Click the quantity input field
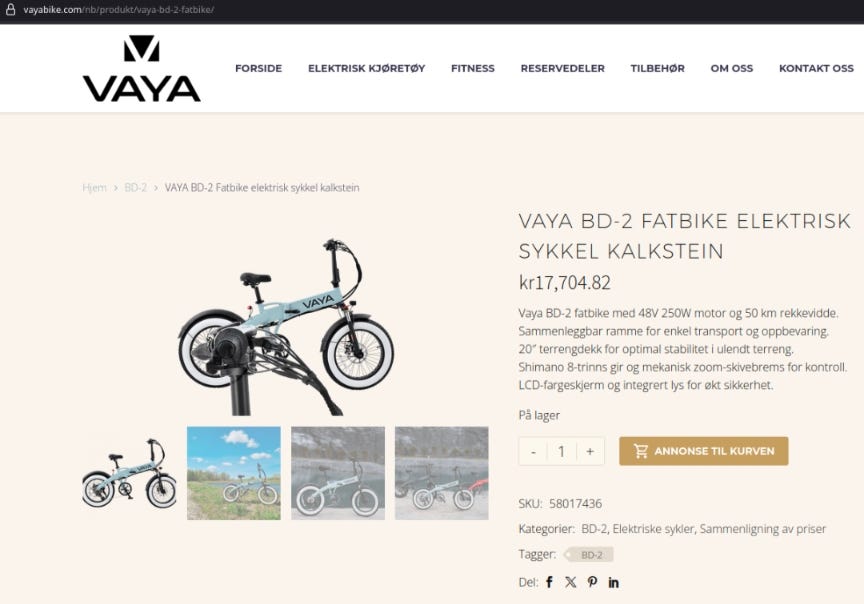Viewport: 864px width, 604px height. [561, 451]
